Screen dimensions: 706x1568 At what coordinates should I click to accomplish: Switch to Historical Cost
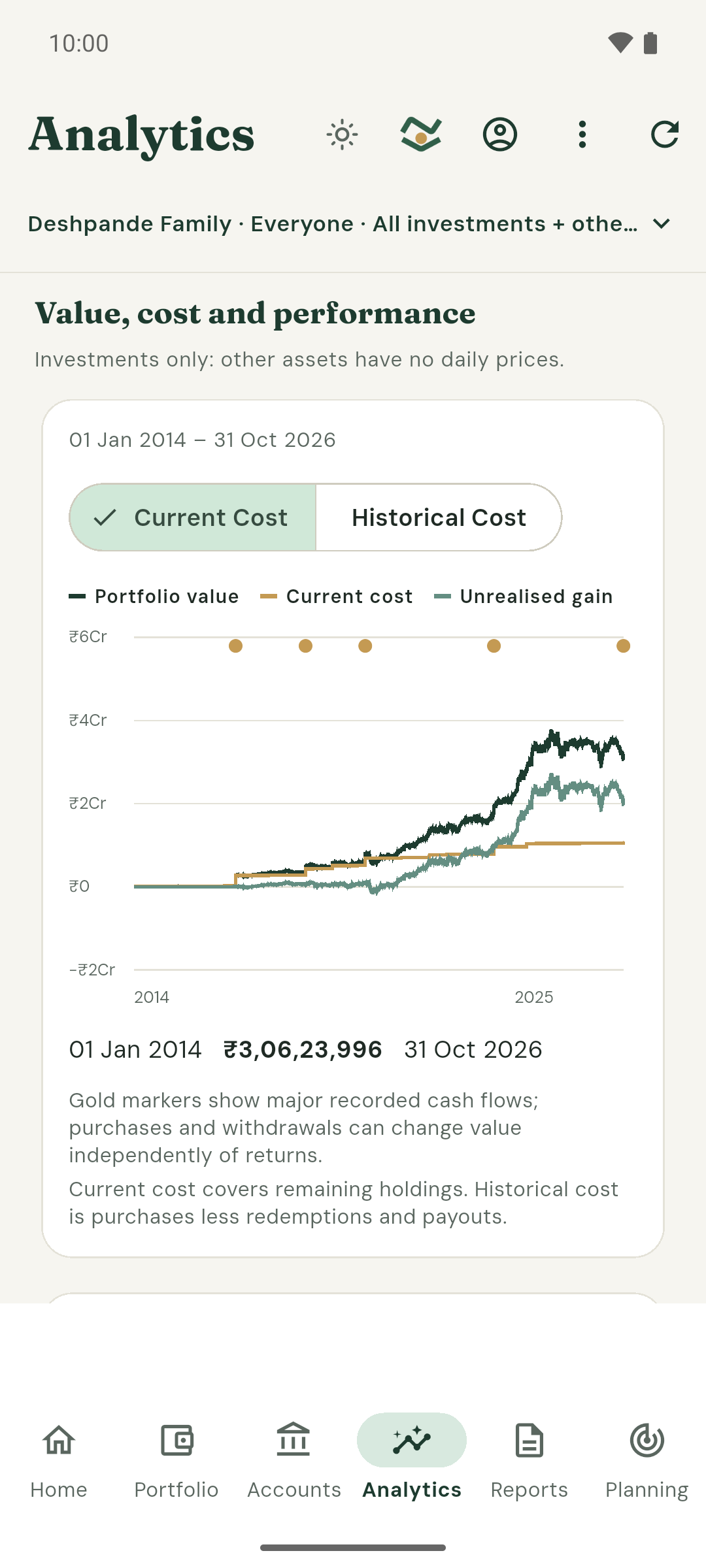439,517
